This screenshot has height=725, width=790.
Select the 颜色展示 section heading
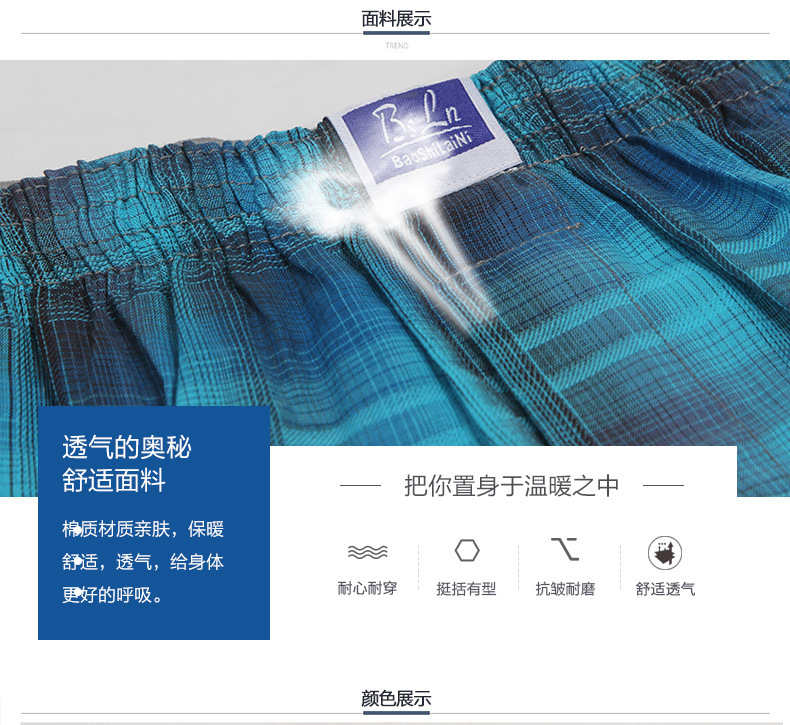click(x=396, y=698)
